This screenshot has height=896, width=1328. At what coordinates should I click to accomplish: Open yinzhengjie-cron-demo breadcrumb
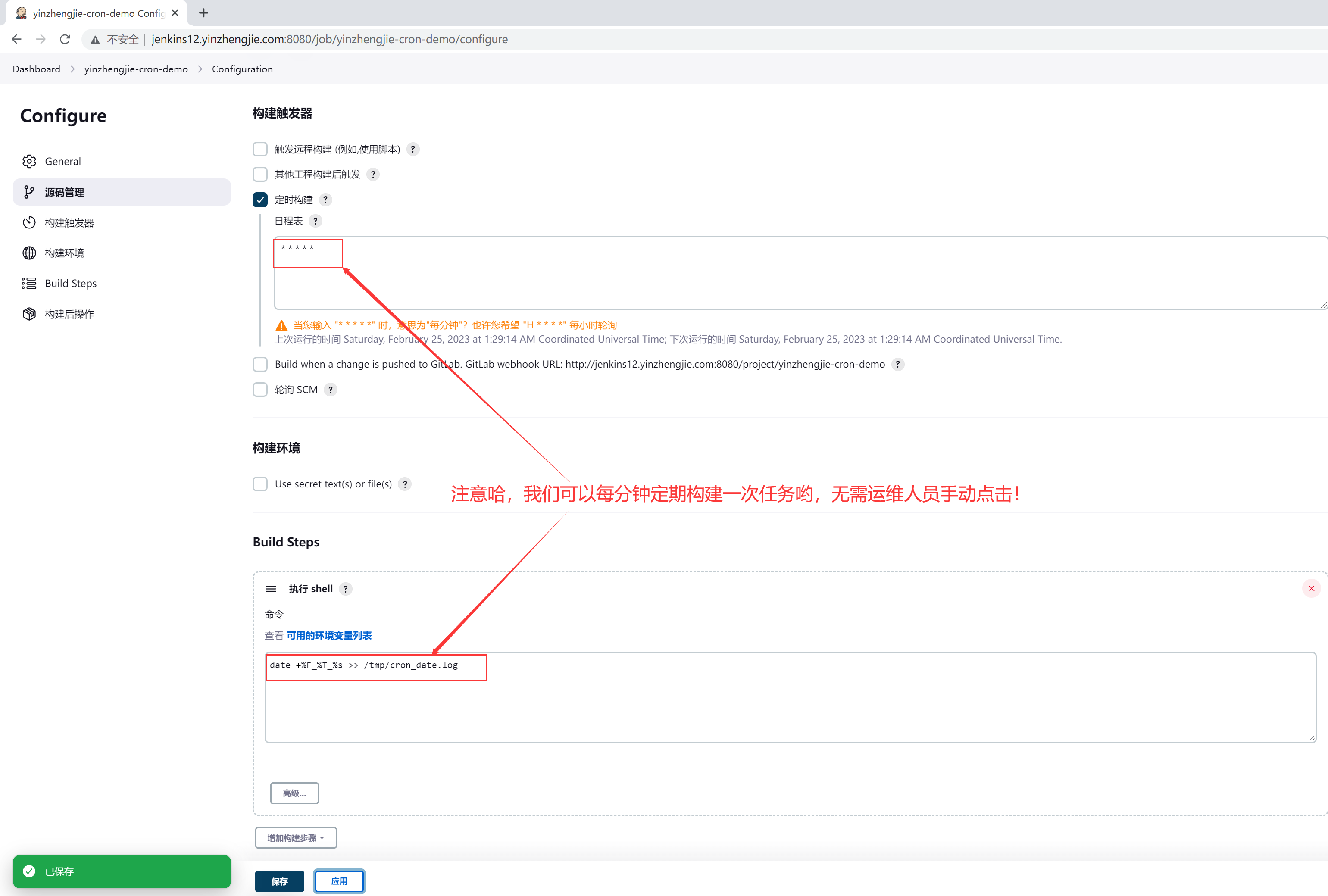click(136, 69)
